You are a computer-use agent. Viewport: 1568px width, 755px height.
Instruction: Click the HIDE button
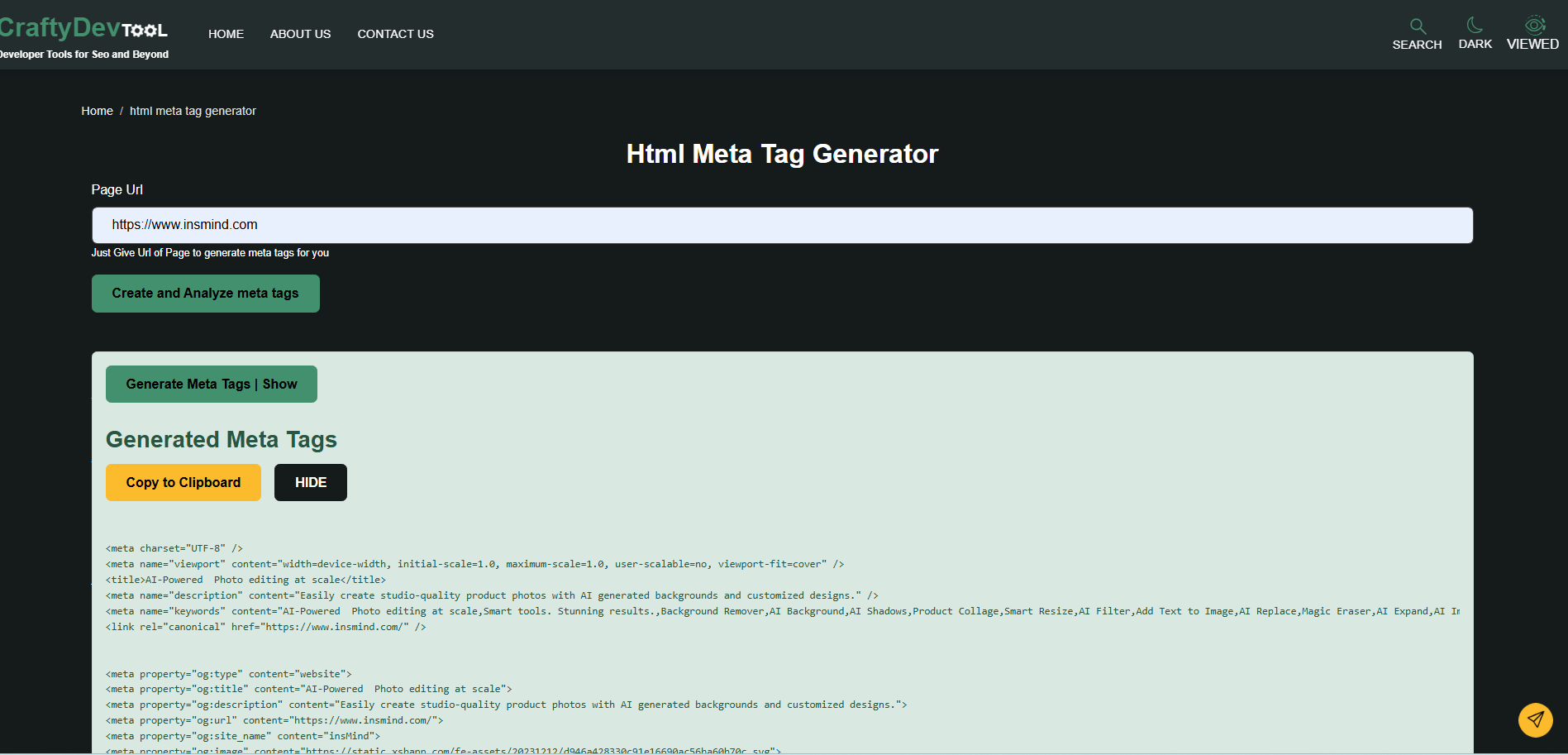pyautogui.click(x=311, y=482)
